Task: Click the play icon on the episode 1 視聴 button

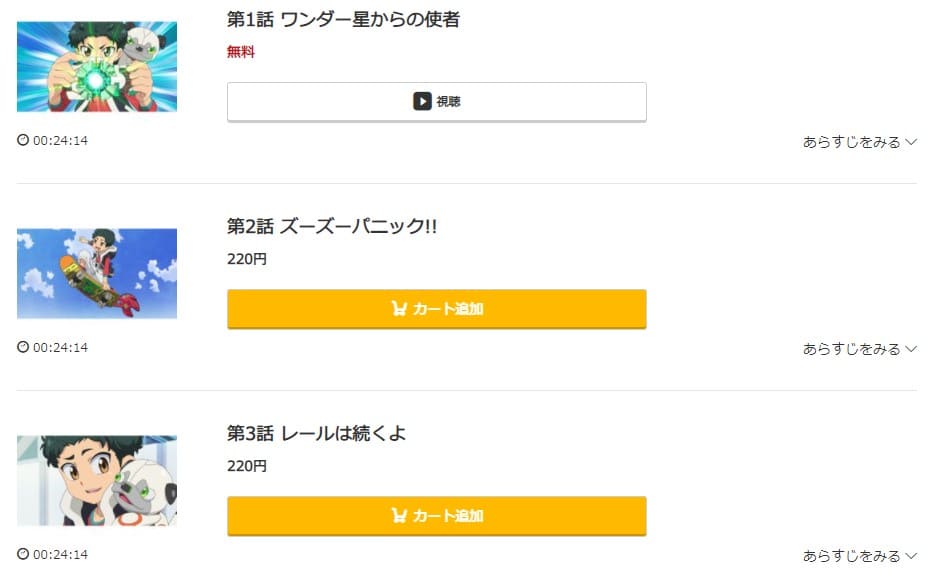Action: coord(422,101)
